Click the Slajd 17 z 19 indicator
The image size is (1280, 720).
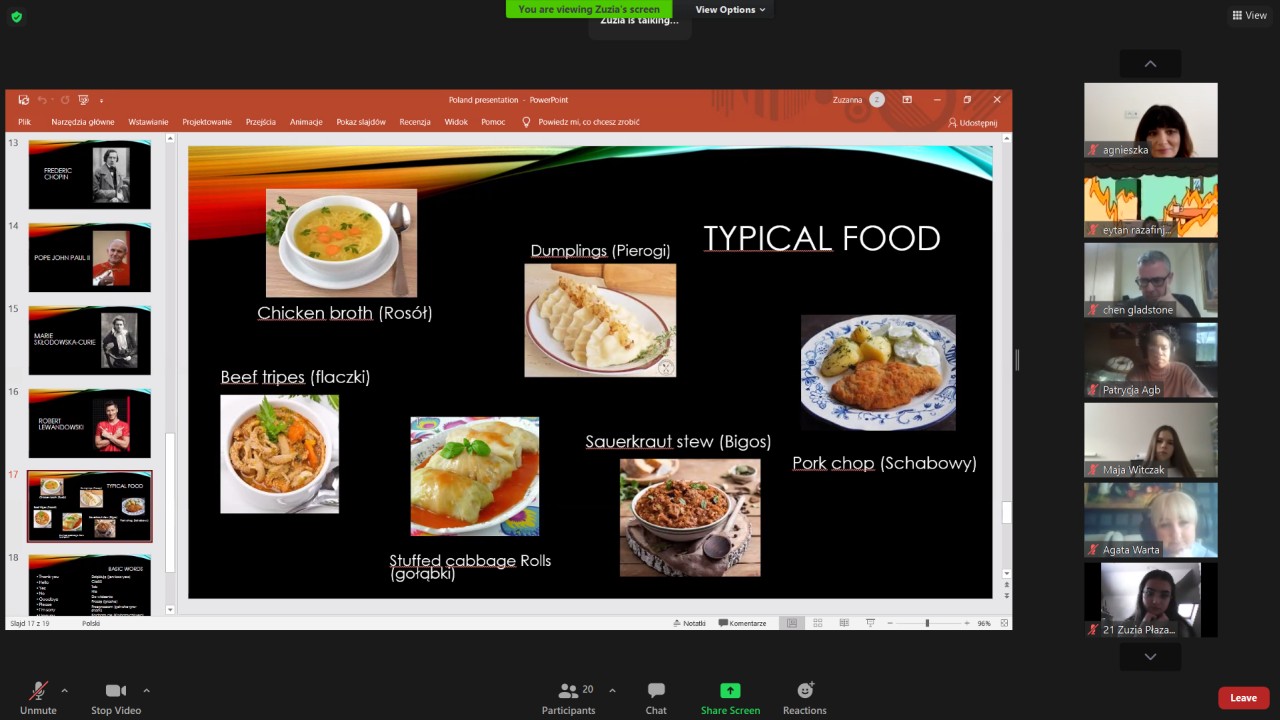coord(30,623)
